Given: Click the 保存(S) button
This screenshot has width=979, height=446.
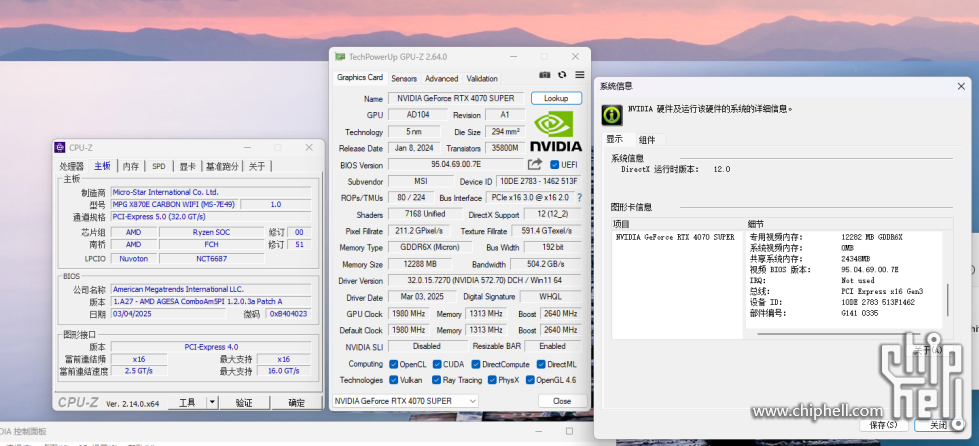Looking at the screenshot, I should click(x=883, y=425).
